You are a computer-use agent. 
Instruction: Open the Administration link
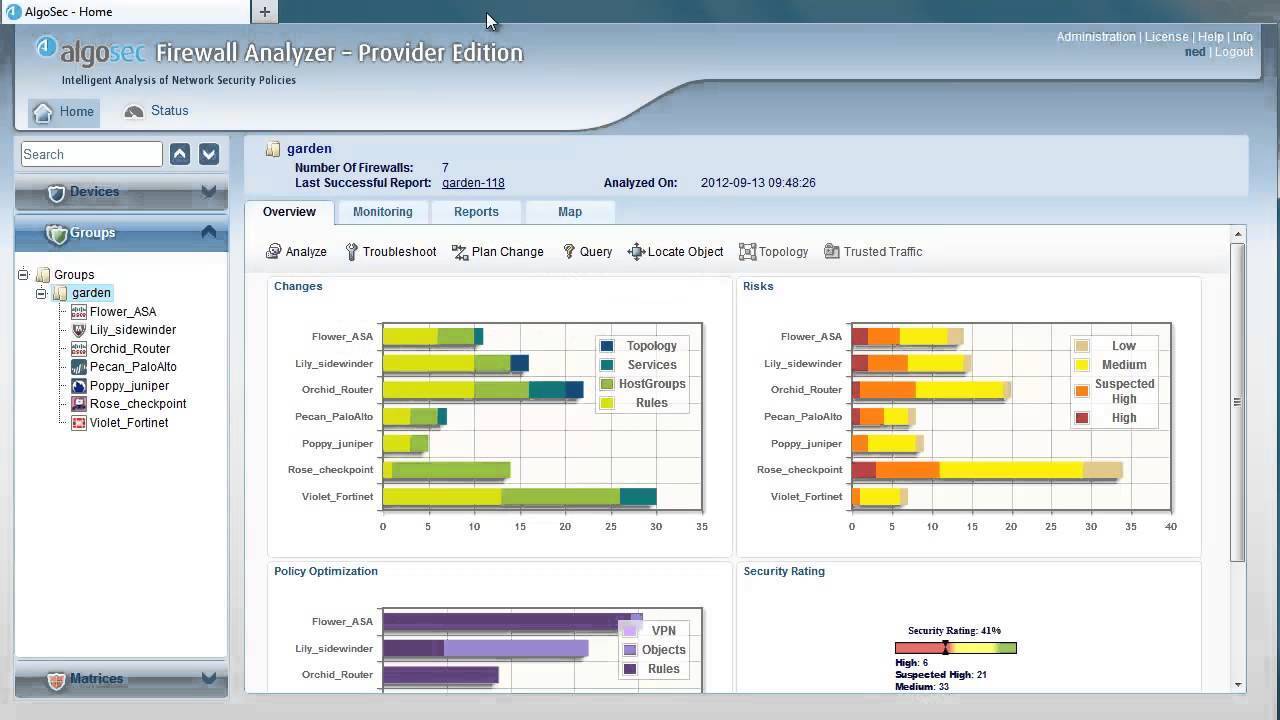(1096, 37)
